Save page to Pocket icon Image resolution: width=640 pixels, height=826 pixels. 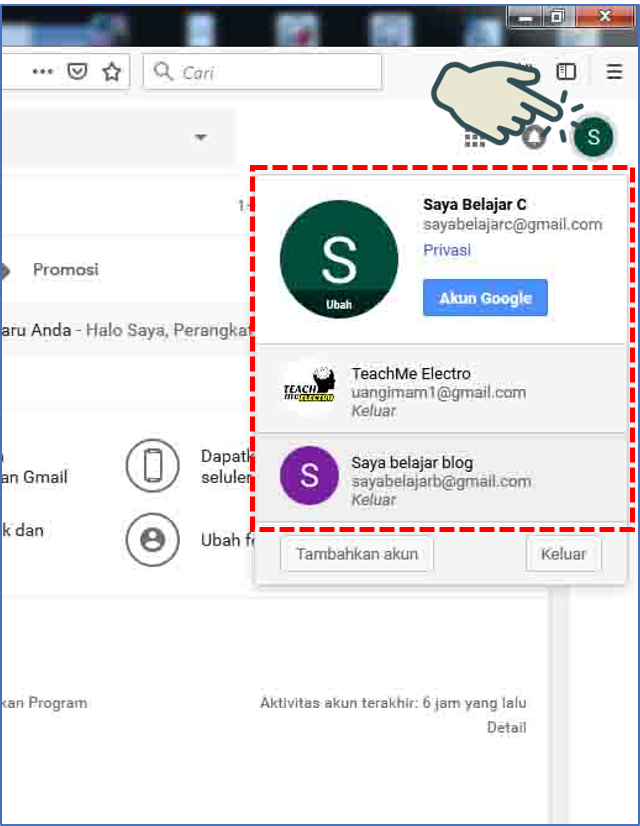point(77,71)
